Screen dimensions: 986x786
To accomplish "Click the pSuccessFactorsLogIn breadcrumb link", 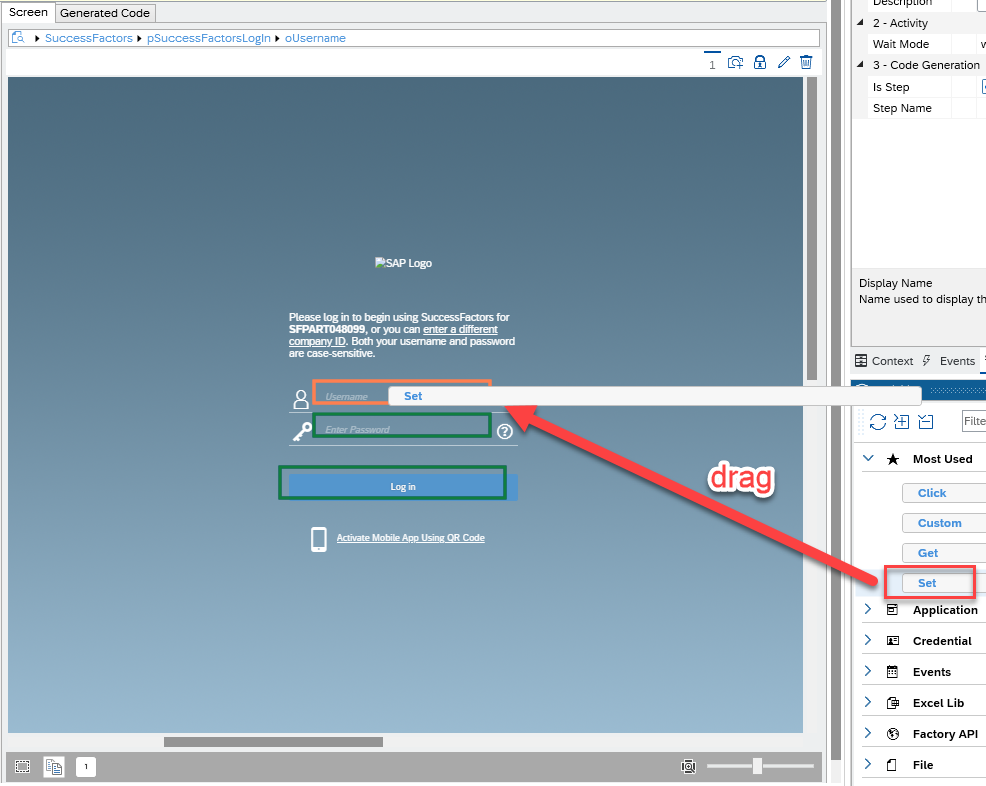I will pos(209,38).
